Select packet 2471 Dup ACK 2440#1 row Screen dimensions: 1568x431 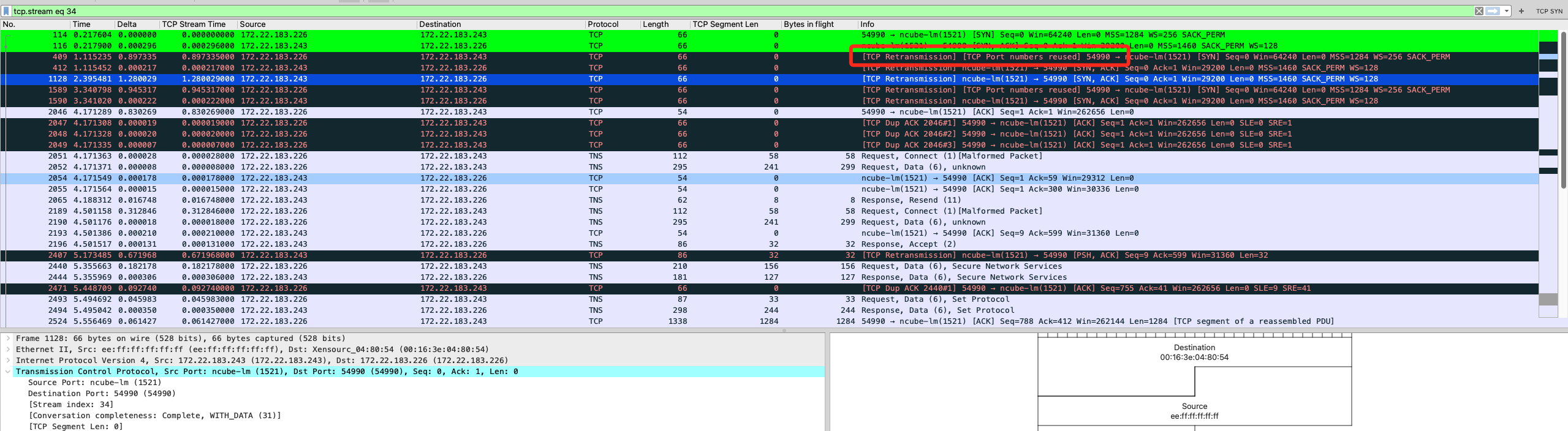click(769, 288)
